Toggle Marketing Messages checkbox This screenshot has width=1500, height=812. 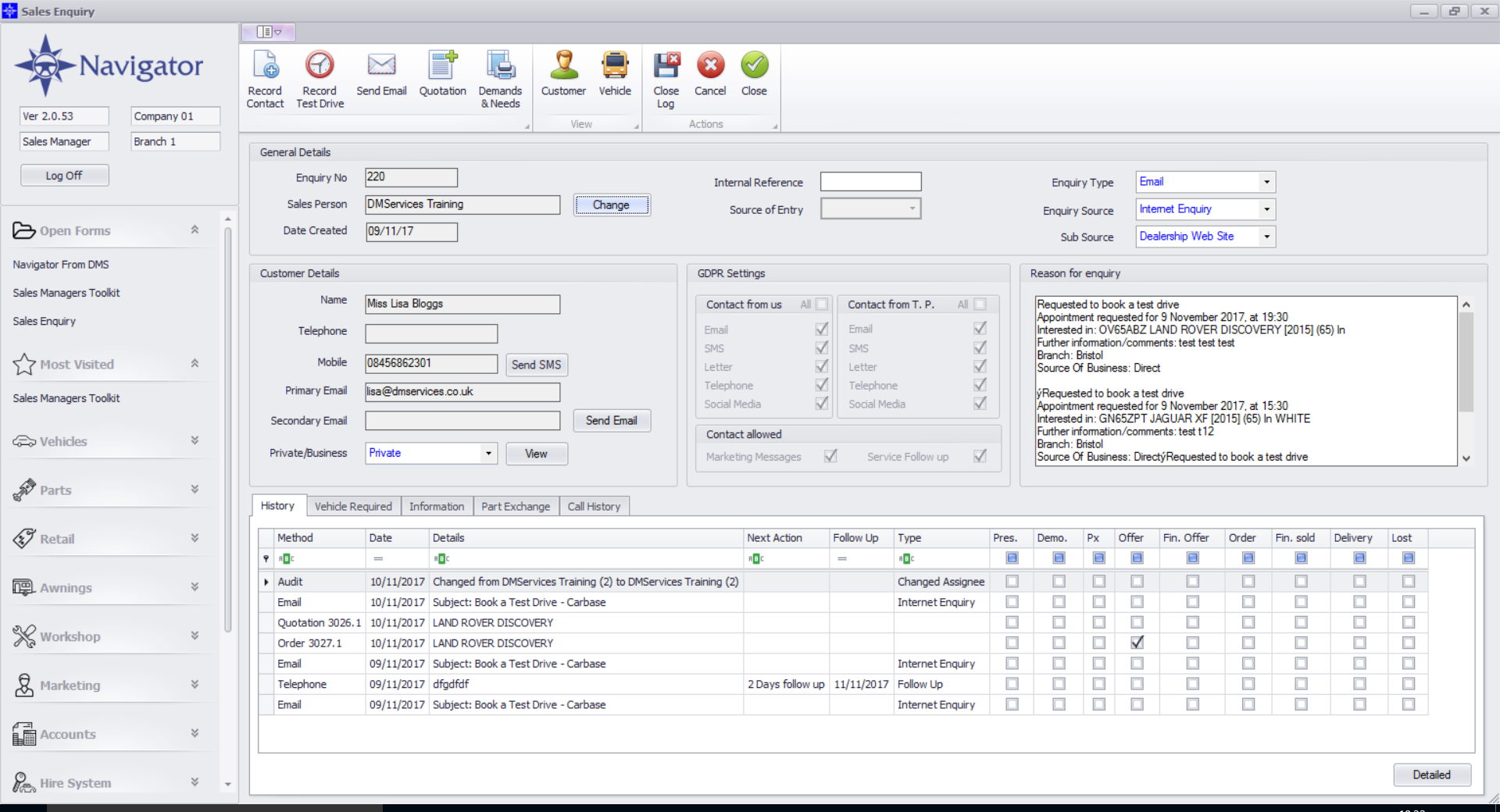click(x=830, y=456)
